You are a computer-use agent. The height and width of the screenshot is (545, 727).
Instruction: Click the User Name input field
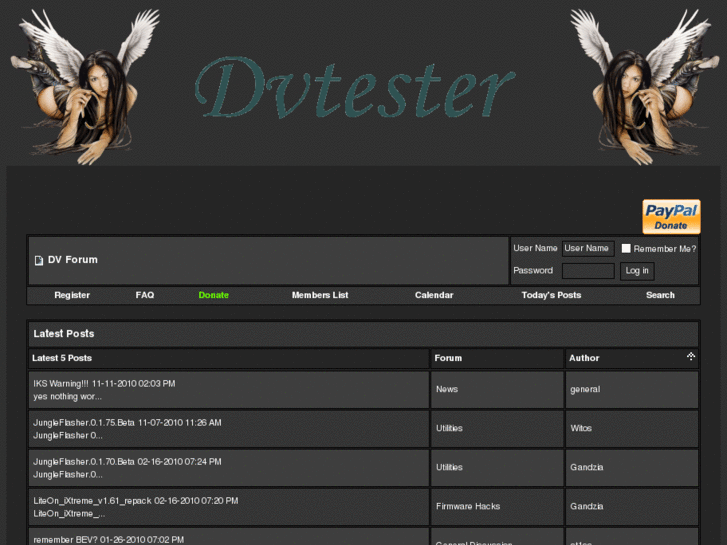(588, 249)
